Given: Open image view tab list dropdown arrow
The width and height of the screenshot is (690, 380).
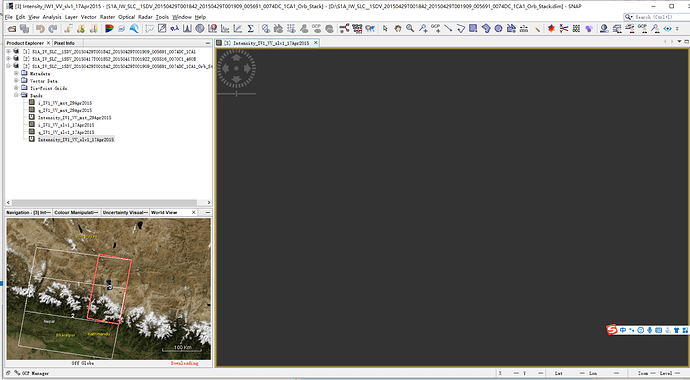Looking at the screenshot, I should 679,41.
